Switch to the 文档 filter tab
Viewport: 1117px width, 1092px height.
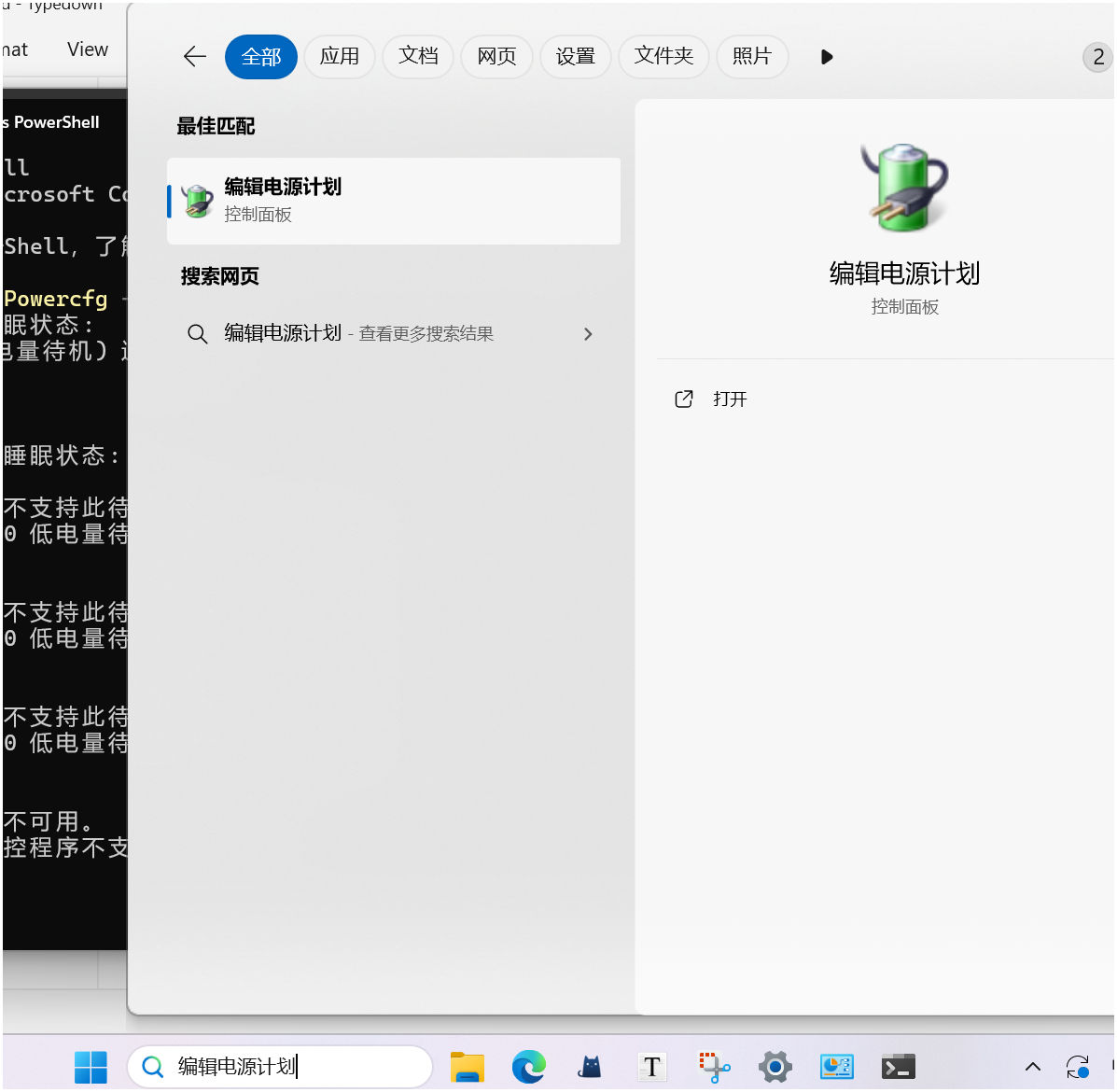pyautogui.click(x=417, y=56)
